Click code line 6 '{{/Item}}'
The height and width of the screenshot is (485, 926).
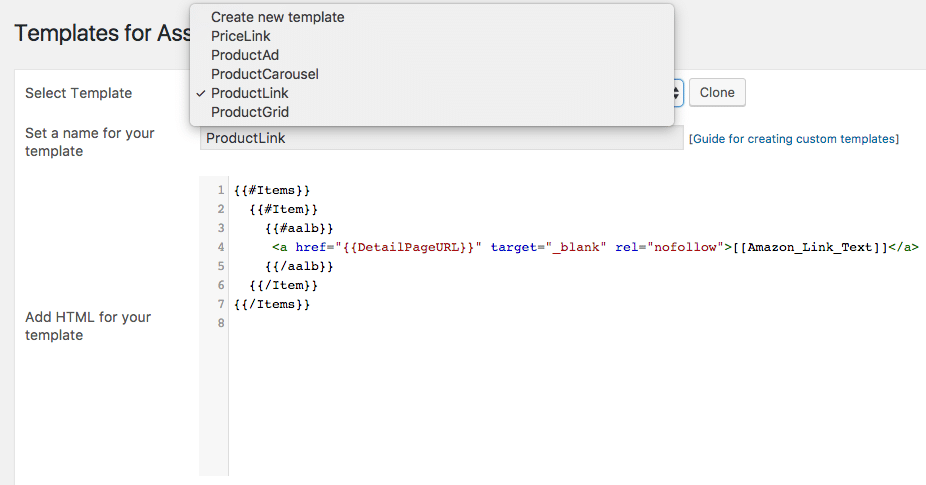coord(283,285)
